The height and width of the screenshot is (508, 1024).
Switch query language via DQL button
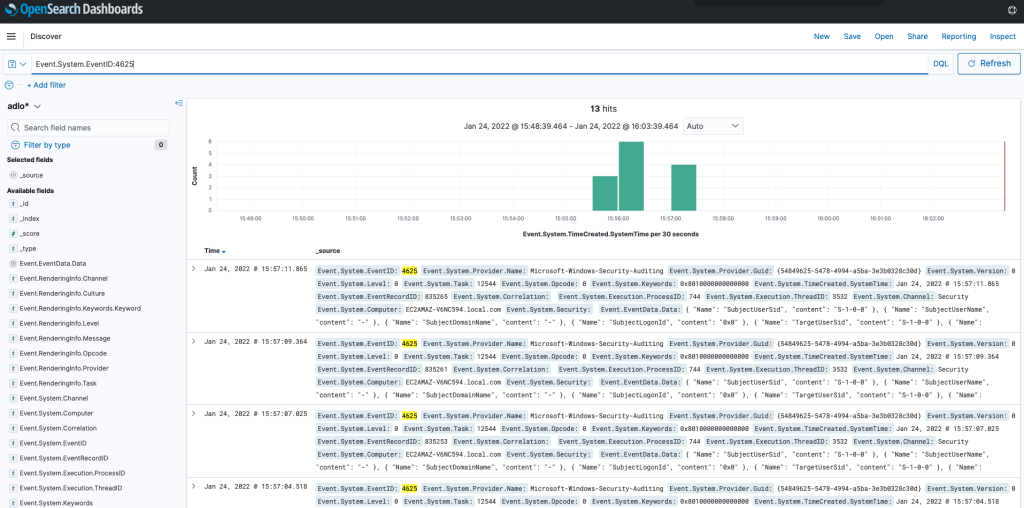click(x=940, y=64)
